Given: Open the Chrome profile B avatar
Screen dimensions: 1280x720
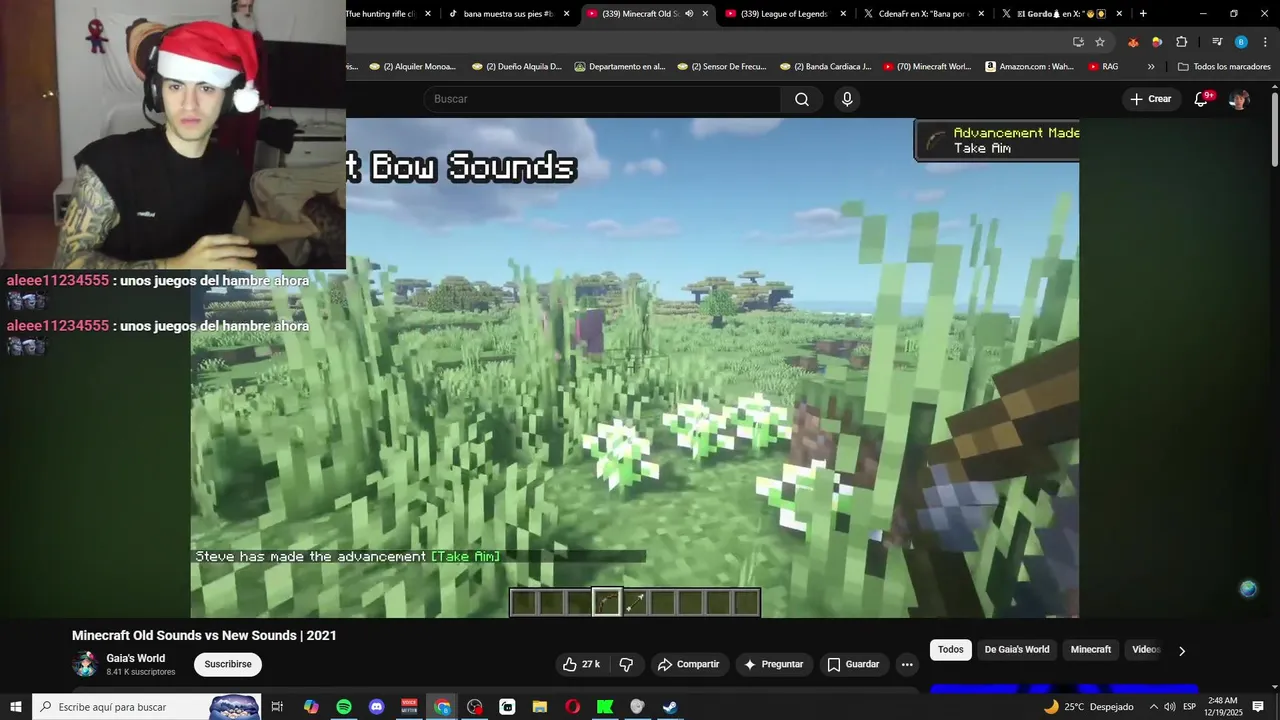Looking at the screenshot, I should pos(1241,42).
